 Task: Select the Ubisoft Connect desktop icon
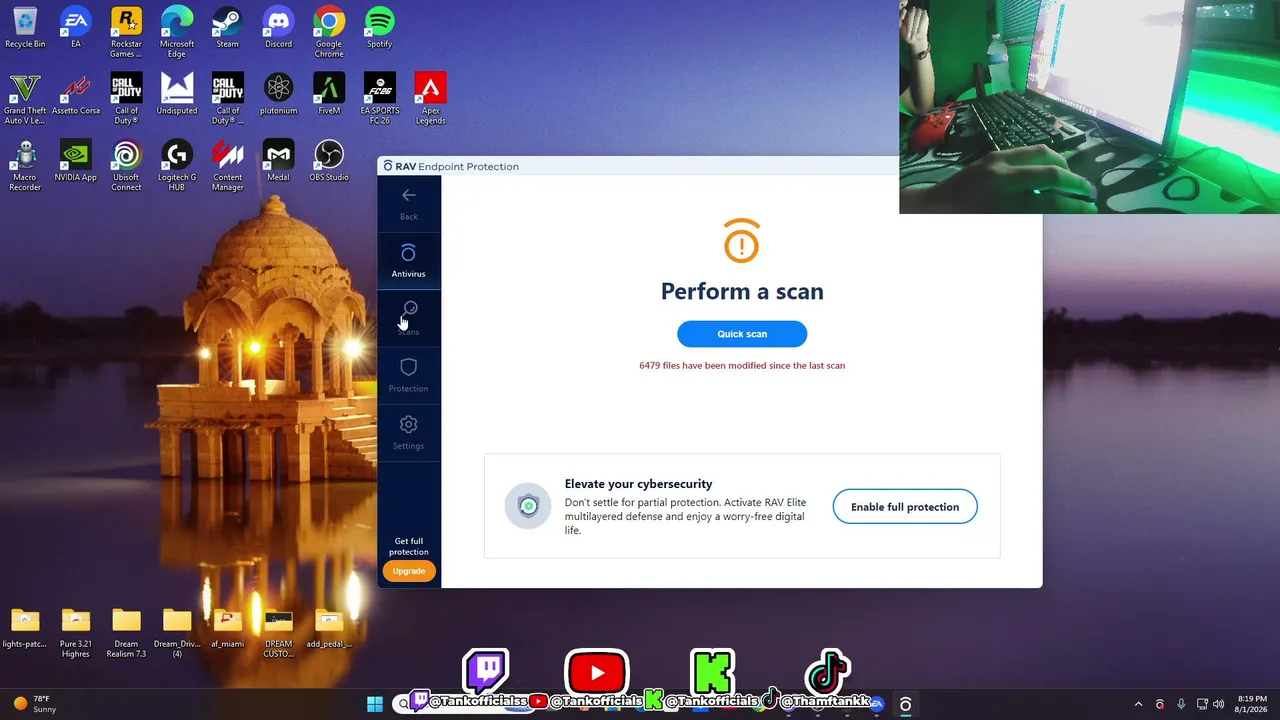click(126, 166)
